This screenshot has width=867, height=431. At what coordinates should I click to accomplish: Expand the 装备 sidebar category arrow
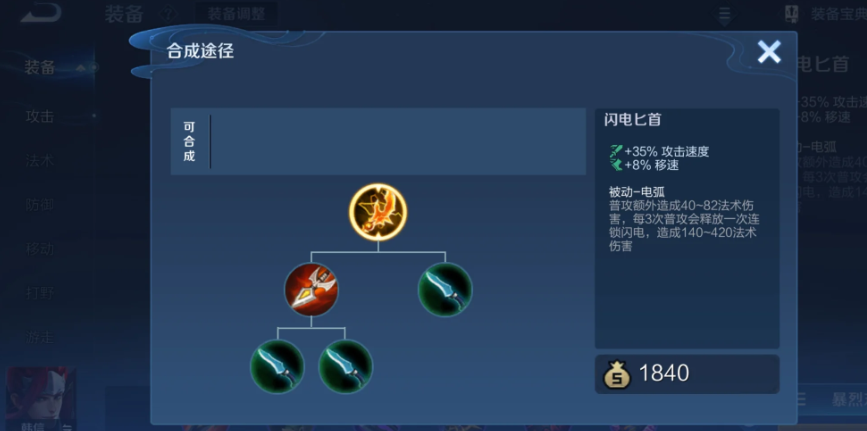tap(81, 68)
